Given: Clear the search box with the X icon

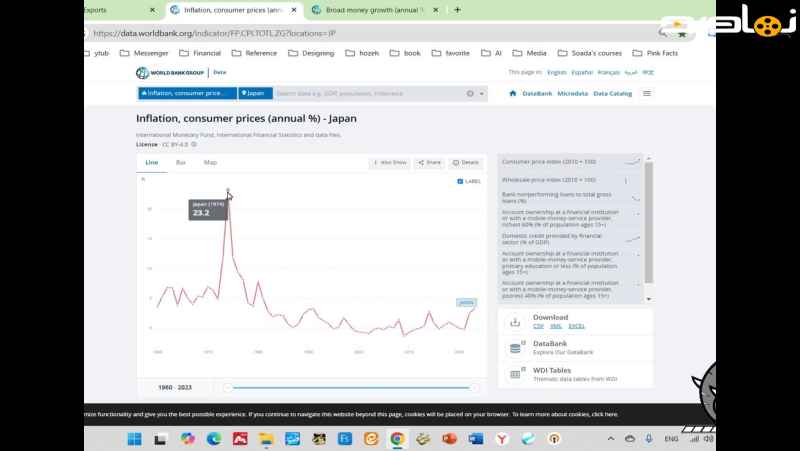Looking at the screenshot, I should pos(470,93).
